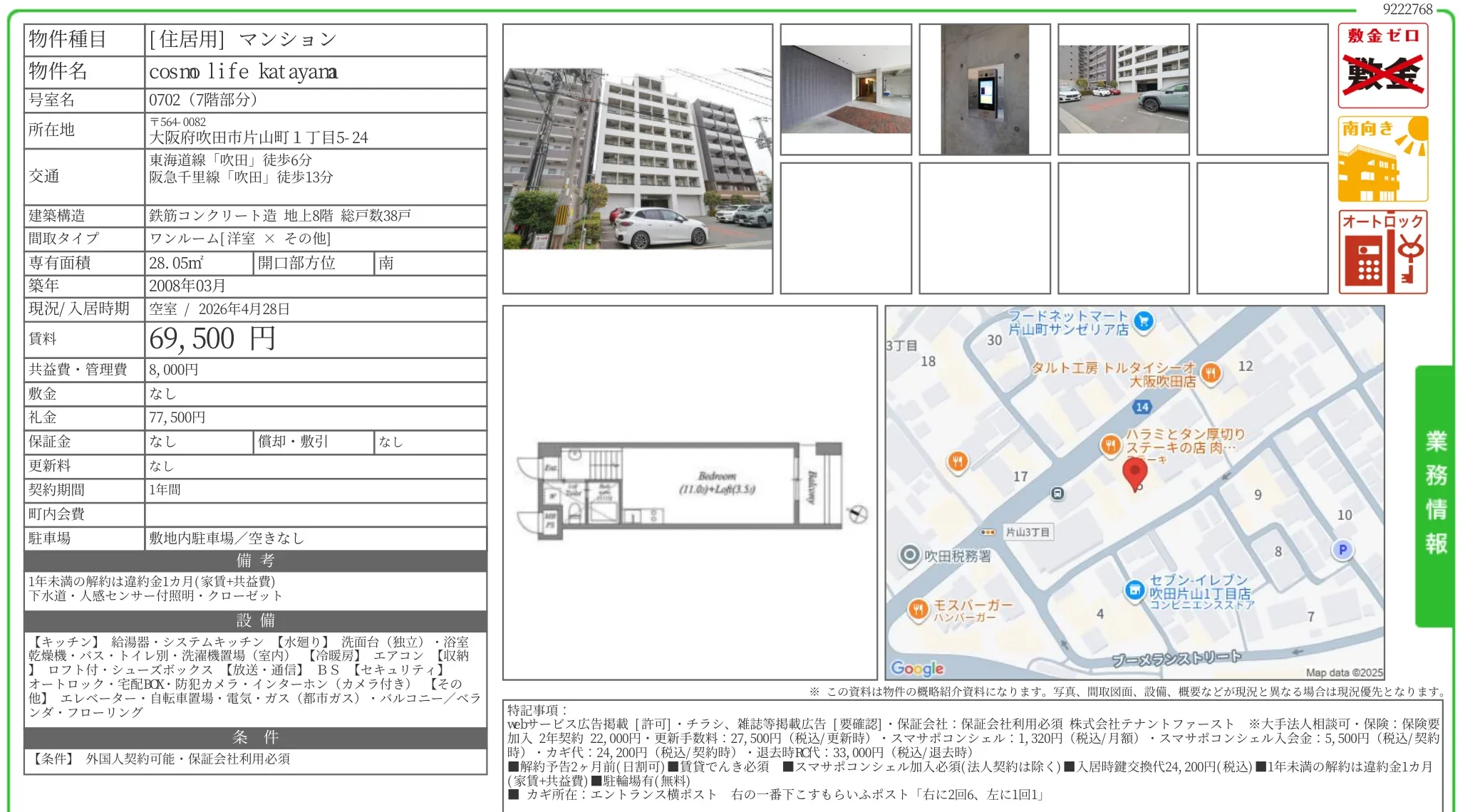Open the intercom panel thumbnail photo

pyautogui.click(x=985, y=90)
